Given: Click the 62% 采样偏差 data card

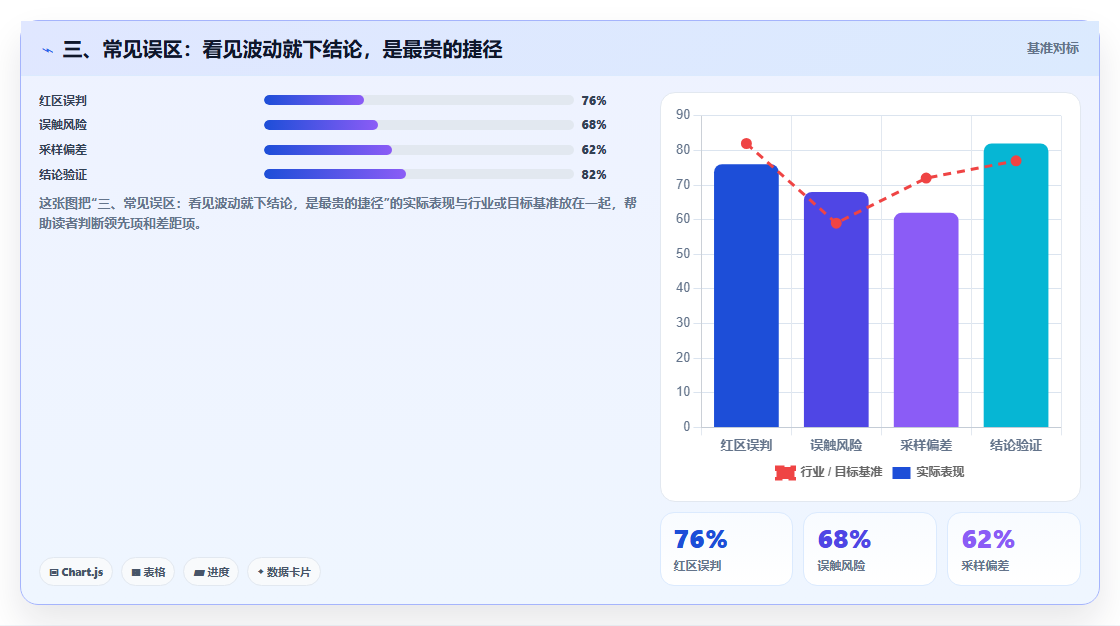Looking at the screenshot, I should (x=1014, y=549).
